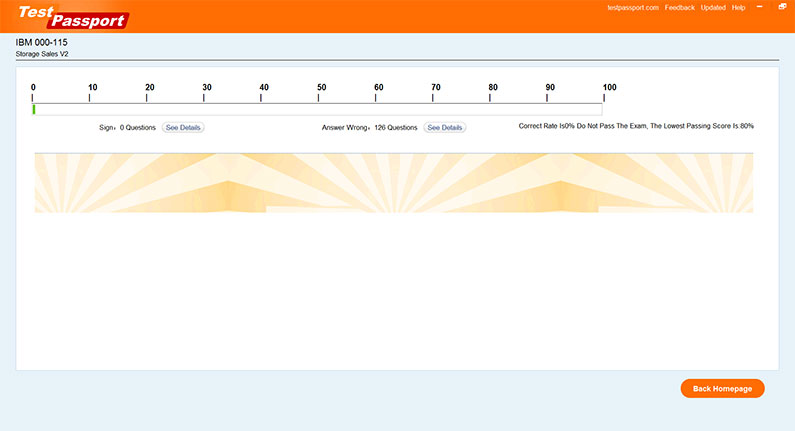Click the sunburst banner image
Image resolution: width=795 pixels, height=431 pixels.
(394, 183)
